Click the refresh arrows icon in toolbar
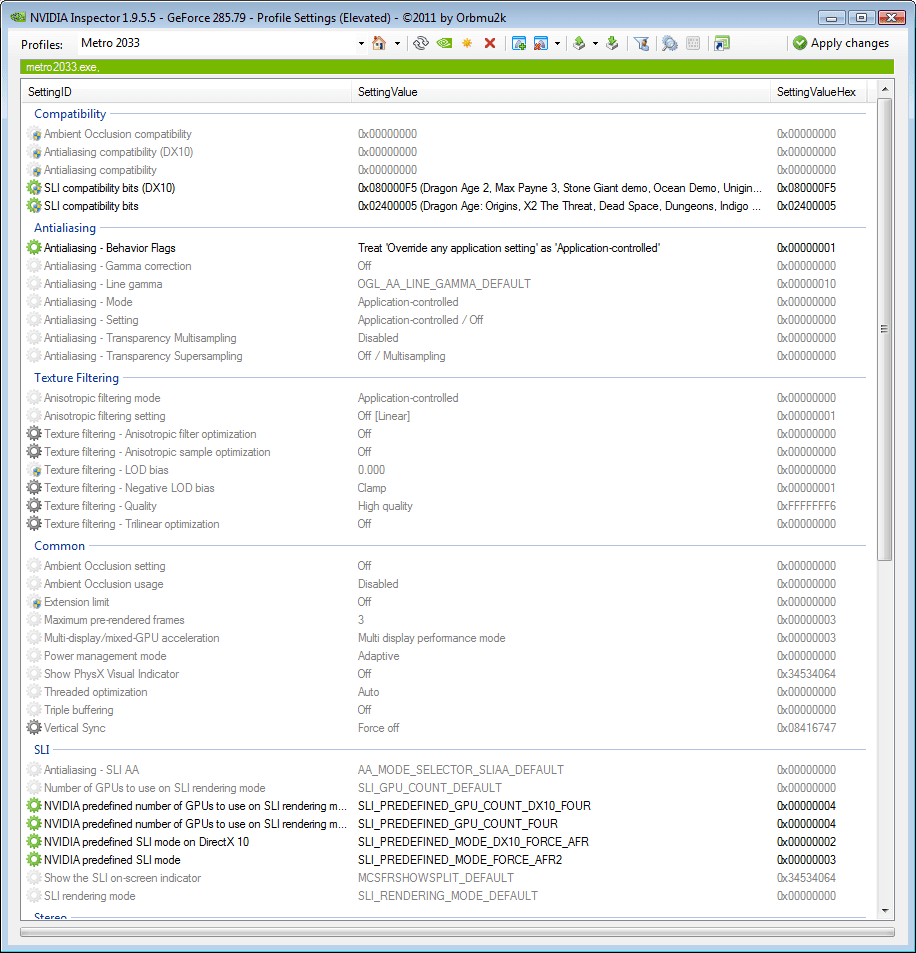This screenshot has height=953, width=916. (x=421, y=43)
